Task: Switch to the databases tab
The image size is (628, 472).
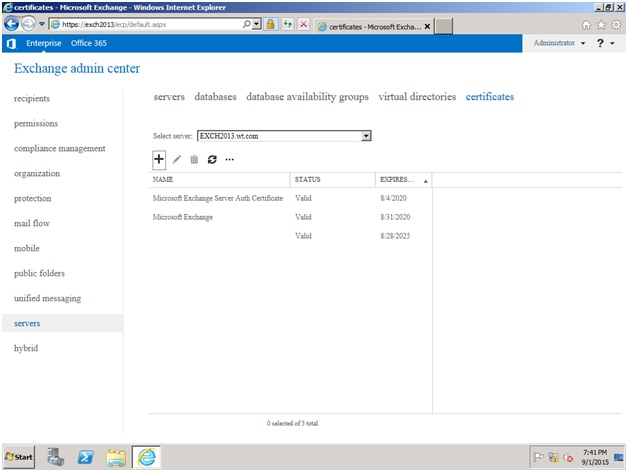Action: click(215, 97)
